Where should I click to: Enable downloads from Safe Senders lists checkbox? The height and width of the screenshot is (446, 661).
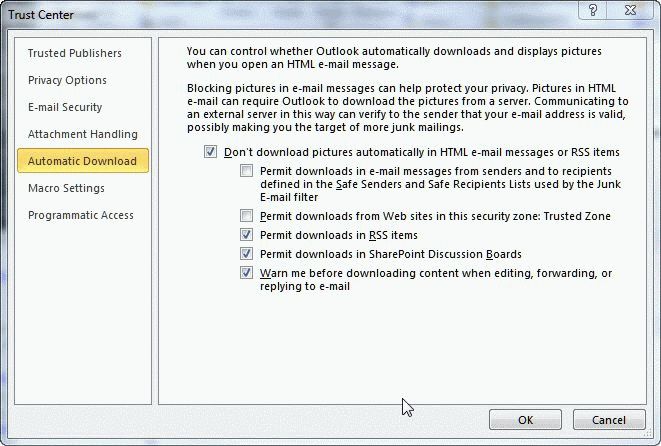click(247, 172)
